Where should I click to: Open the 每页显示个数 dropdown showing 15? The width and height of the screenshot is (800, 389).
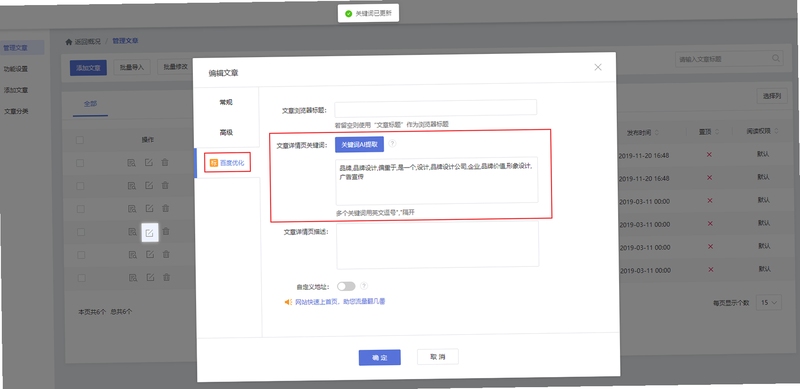(x=768, y=302)
